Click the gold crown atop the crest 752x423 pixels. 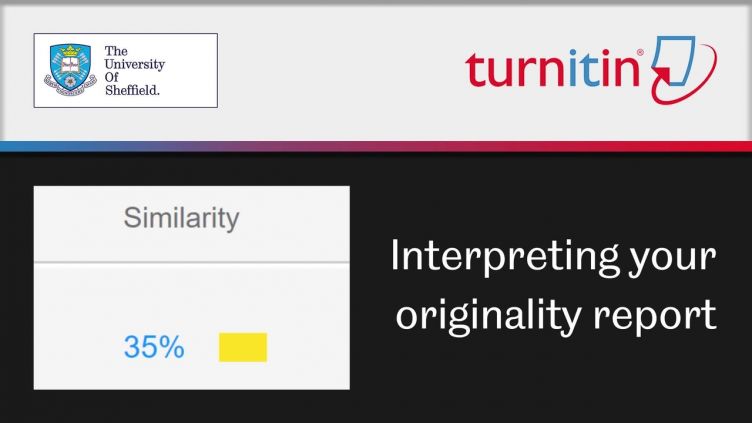[70, 50]
